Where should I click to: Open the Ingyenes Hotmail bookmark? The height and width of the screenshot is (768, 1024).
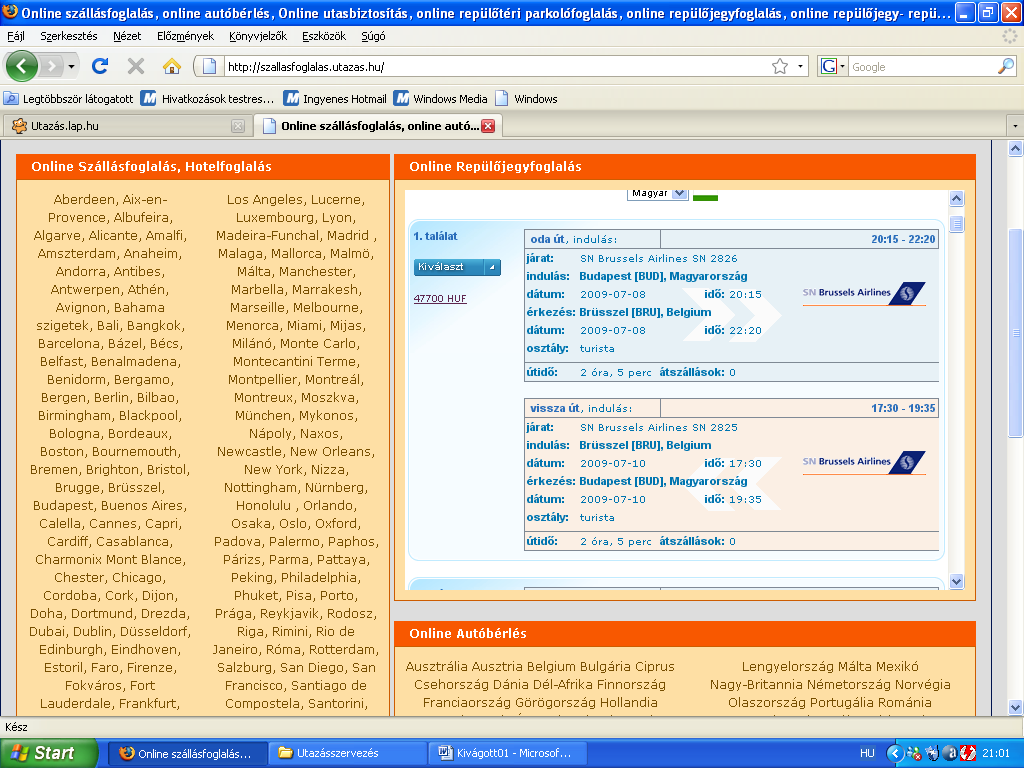click(335, 99)
